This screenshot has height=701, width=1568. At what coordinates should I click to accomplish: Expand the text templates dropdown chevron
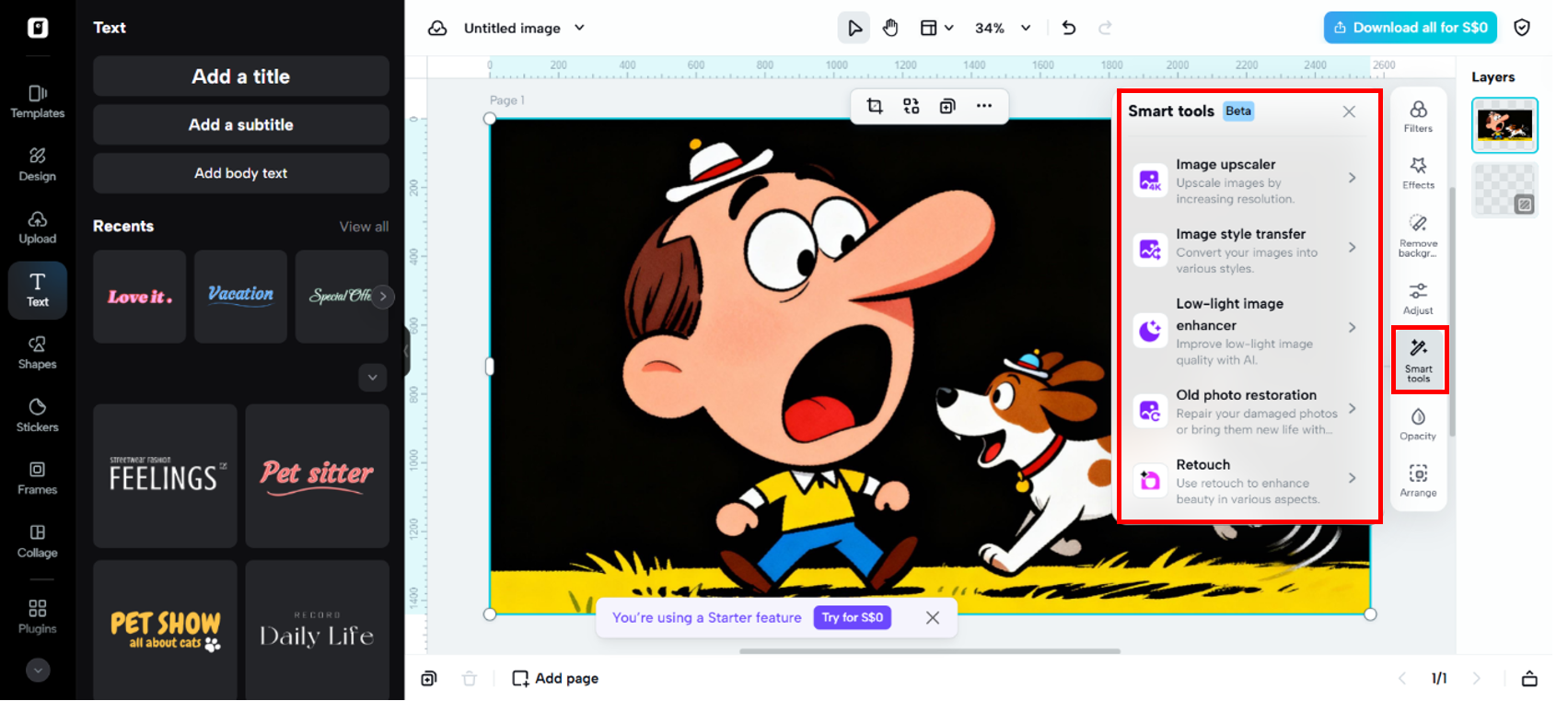click(x=372, y=377)
